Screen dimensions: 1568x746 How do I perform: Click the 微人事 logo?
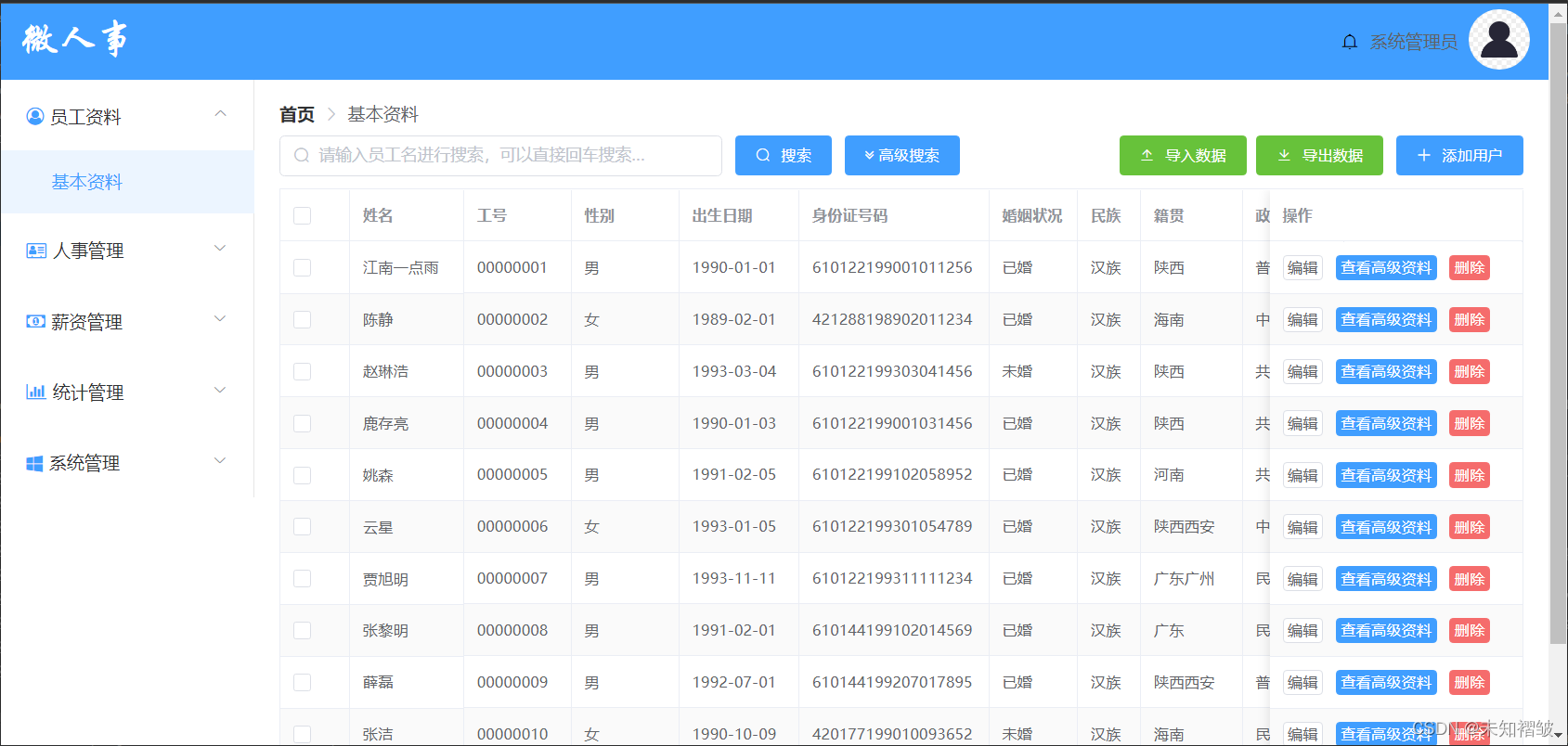point(75,39)
